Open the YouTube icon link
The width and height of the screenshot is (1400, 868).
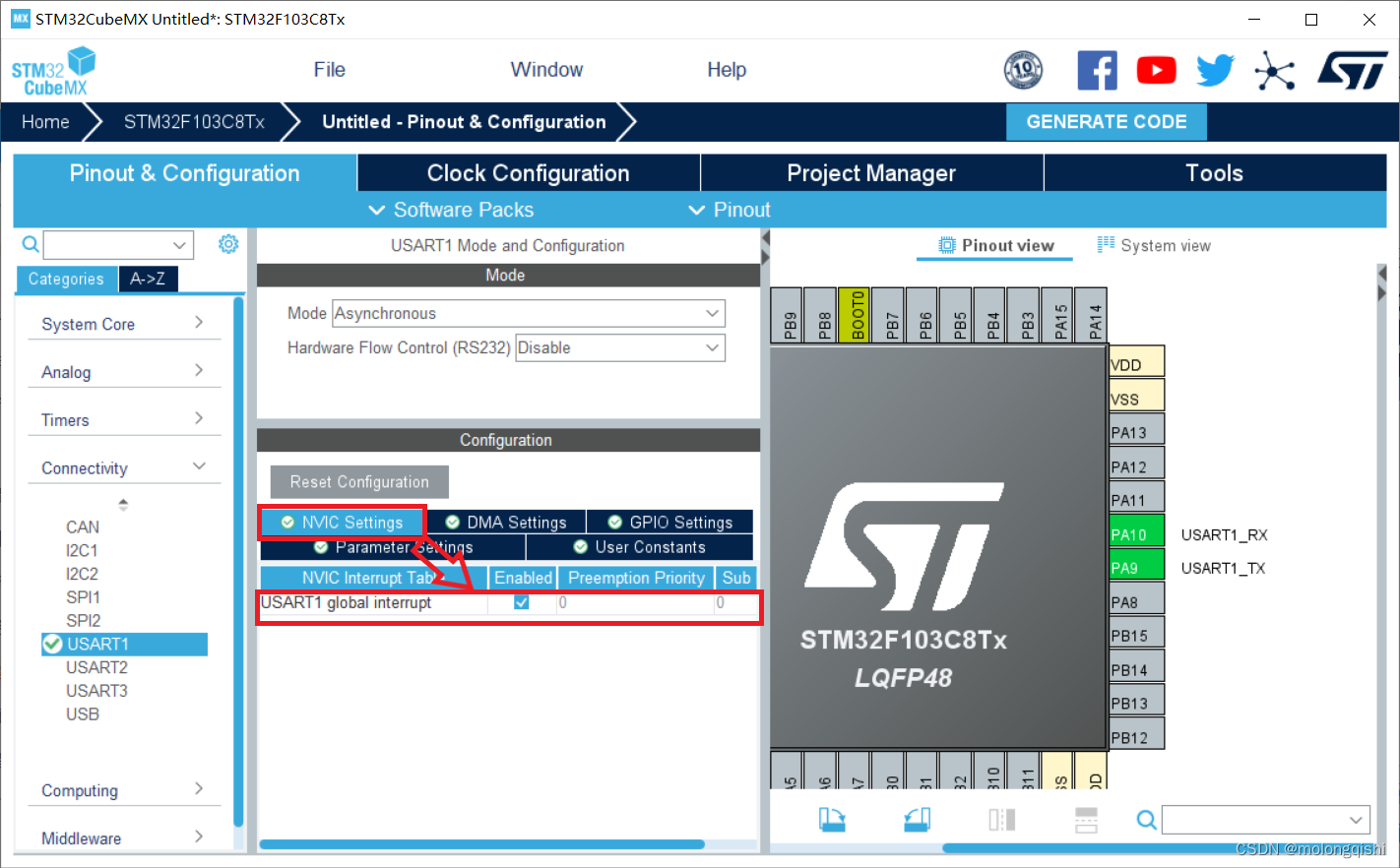click(1156, 70)
